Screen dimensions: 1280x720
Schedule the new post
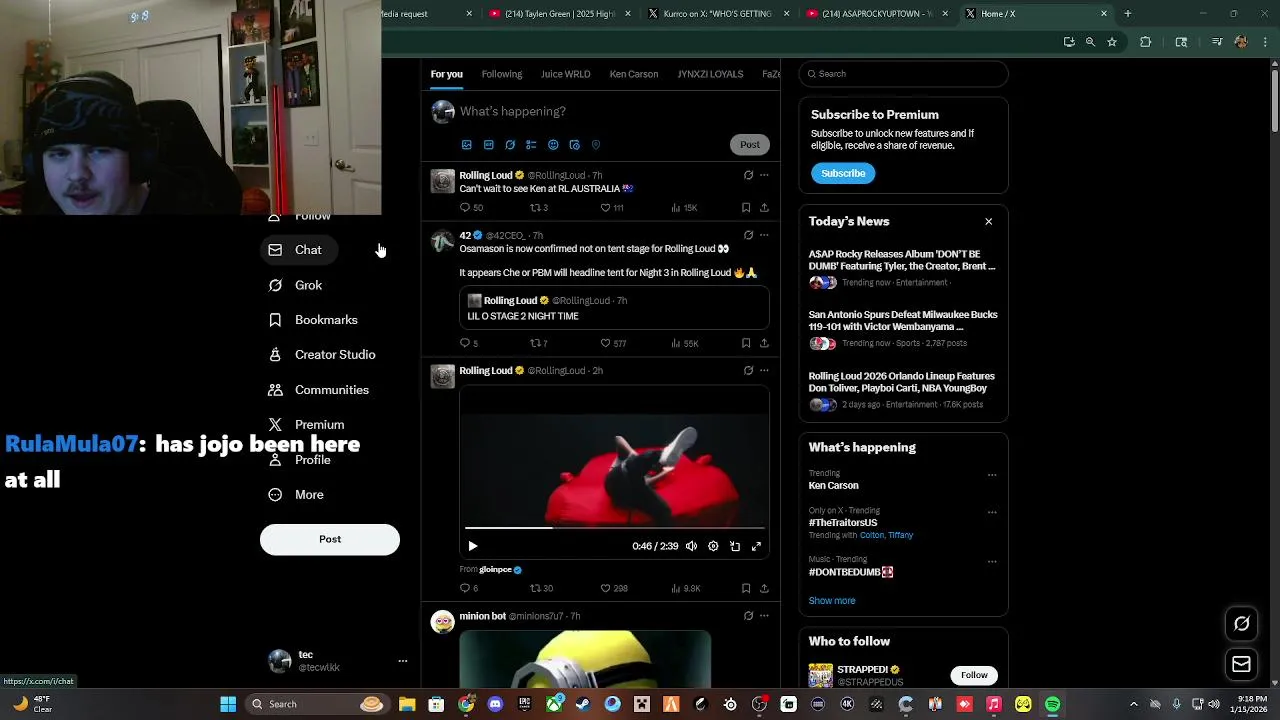(x=574, y=145)
